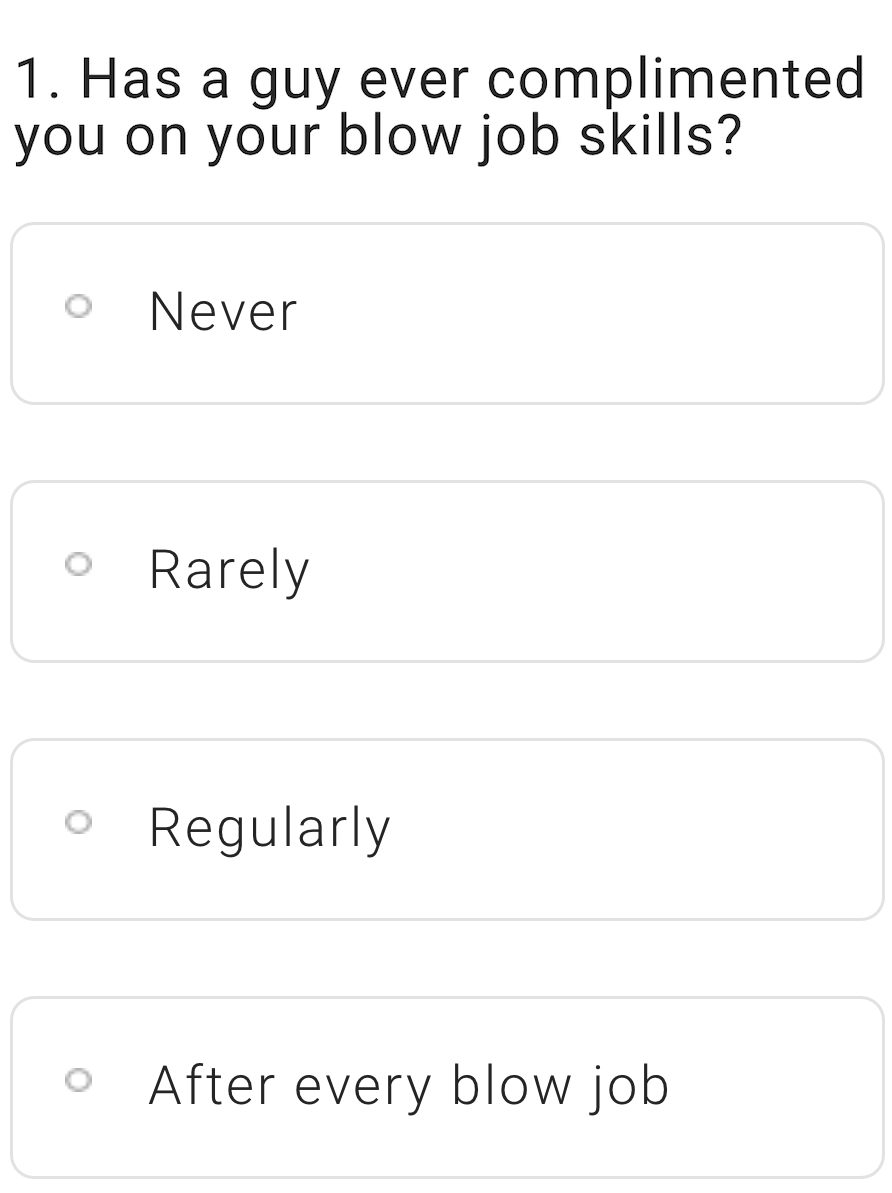Pick the Never option card

point(447,313)
